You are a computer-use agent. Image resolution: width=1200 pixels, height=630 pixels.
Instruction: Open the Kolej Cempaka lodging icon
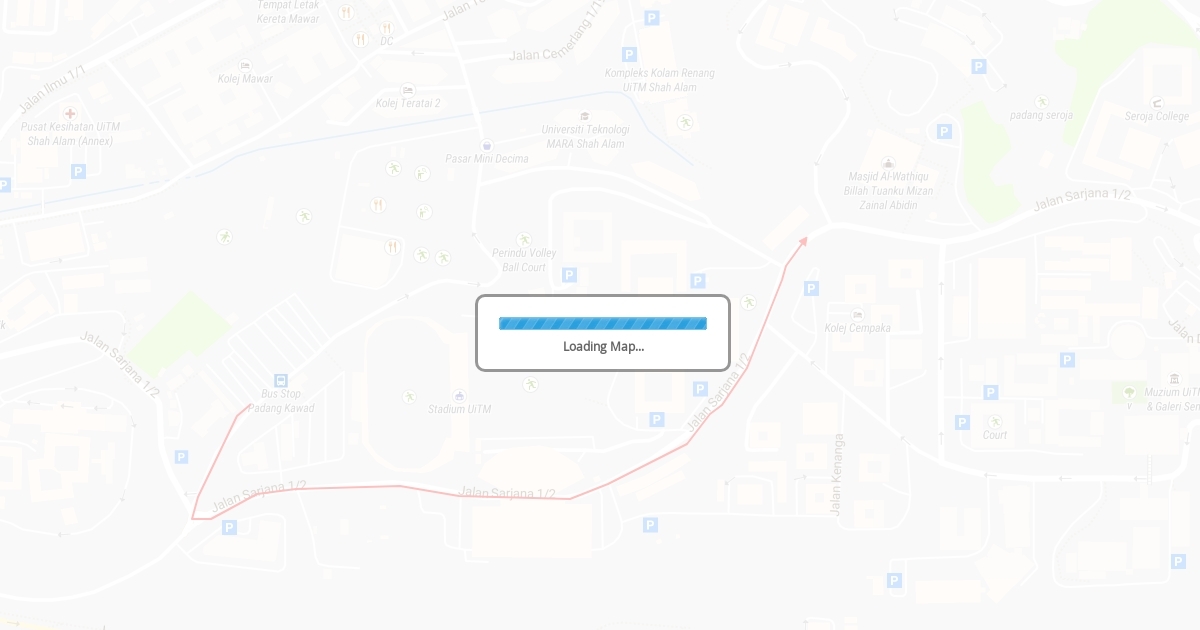pyautogui.click(x=857, y=315)
